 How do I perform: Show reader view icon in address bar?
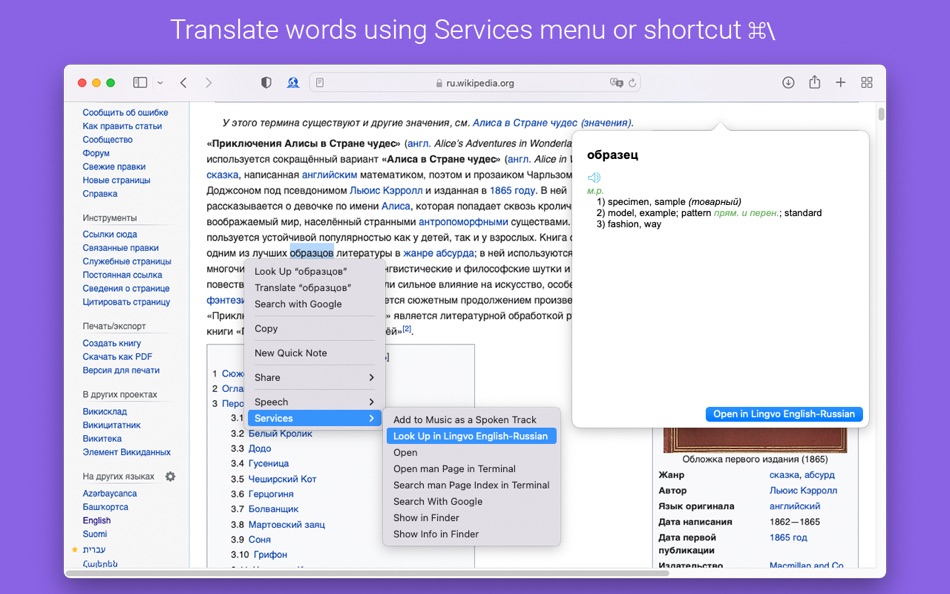pyautogui.click(x=320, y=83)
